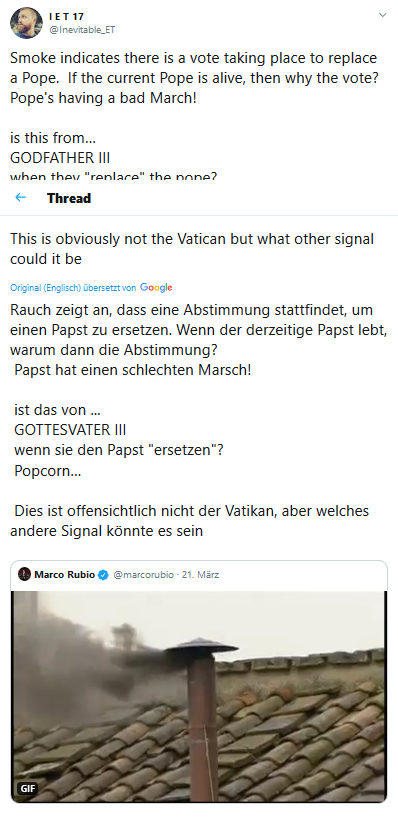
Task: Click the Google translate logo
Action: tap(156, 287)
